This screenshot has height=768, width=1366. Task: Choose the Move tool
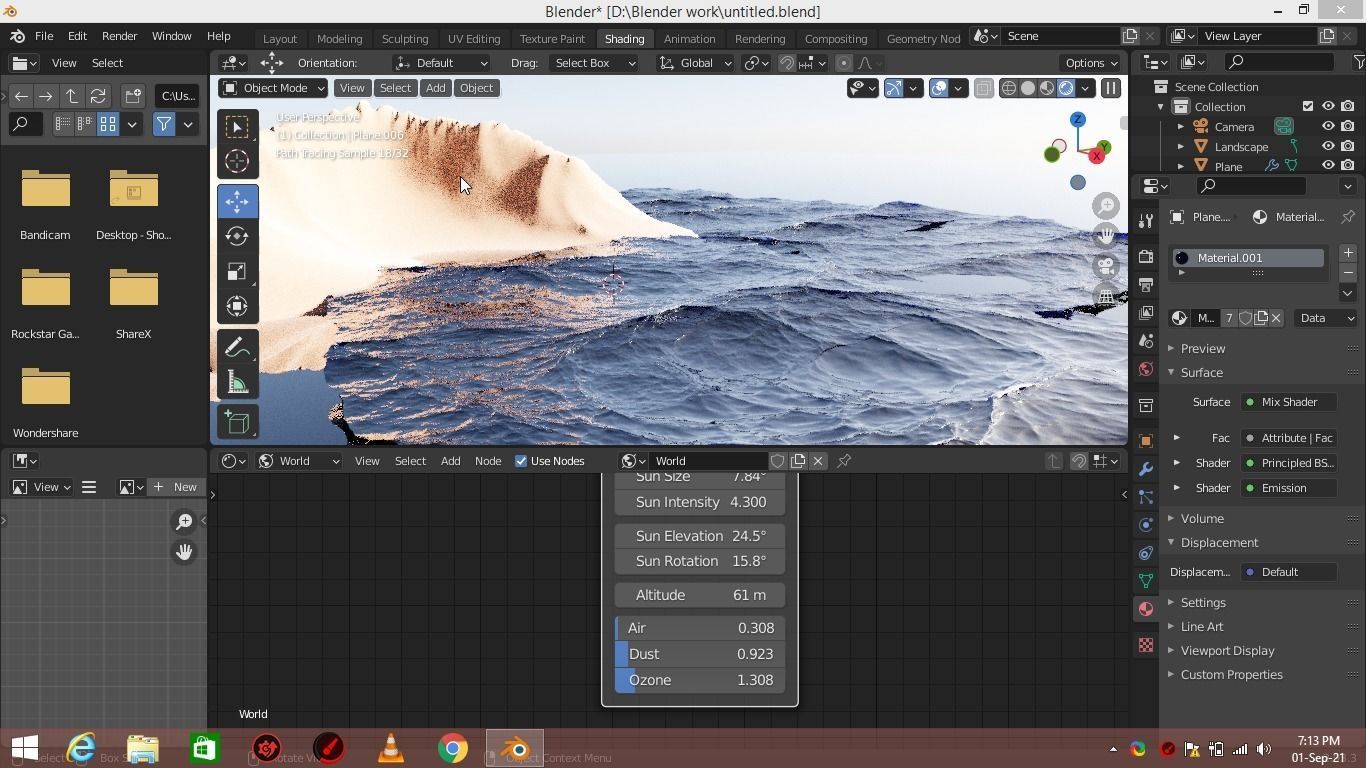pyautogui.click(x=237, y=201)
